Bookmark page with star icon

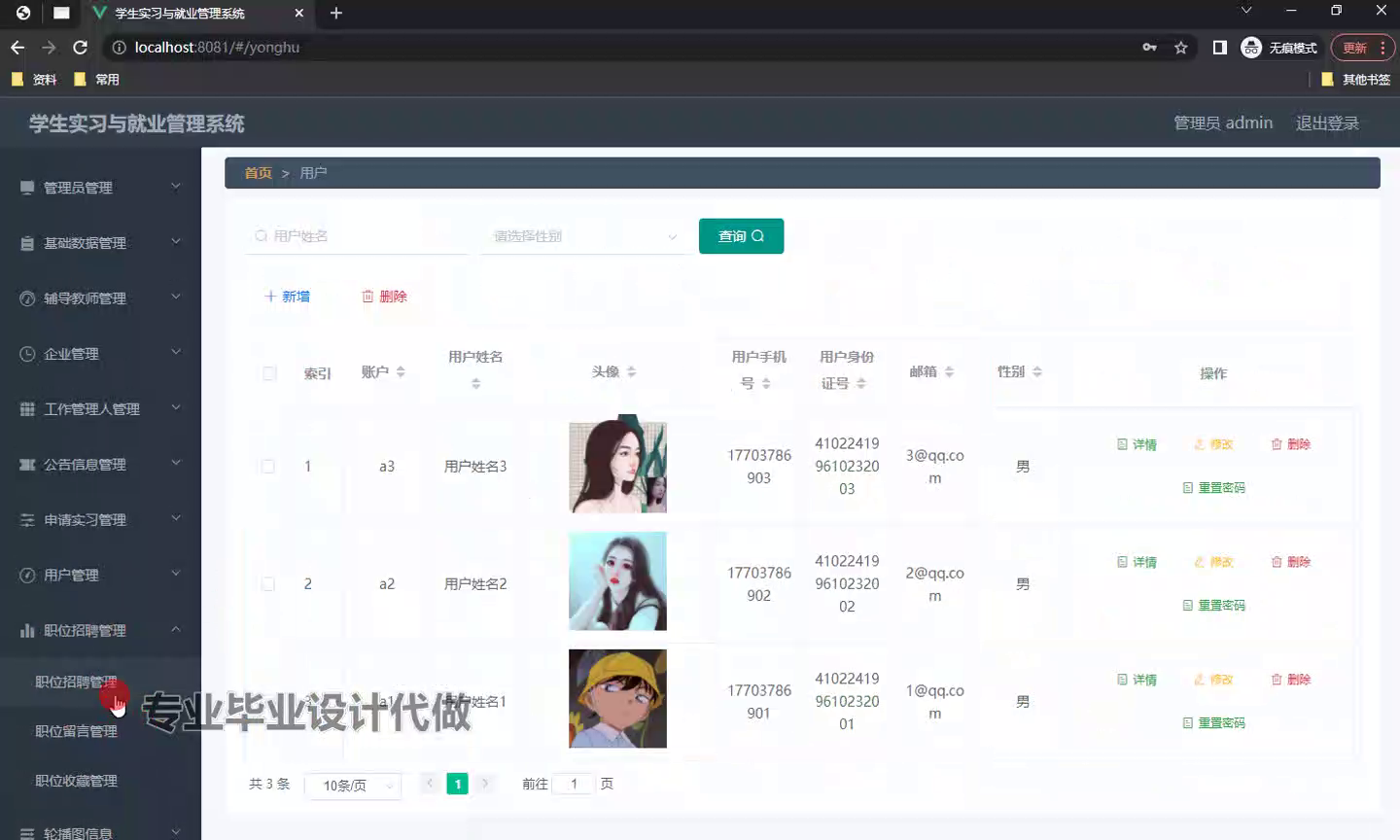[1180, 48]
